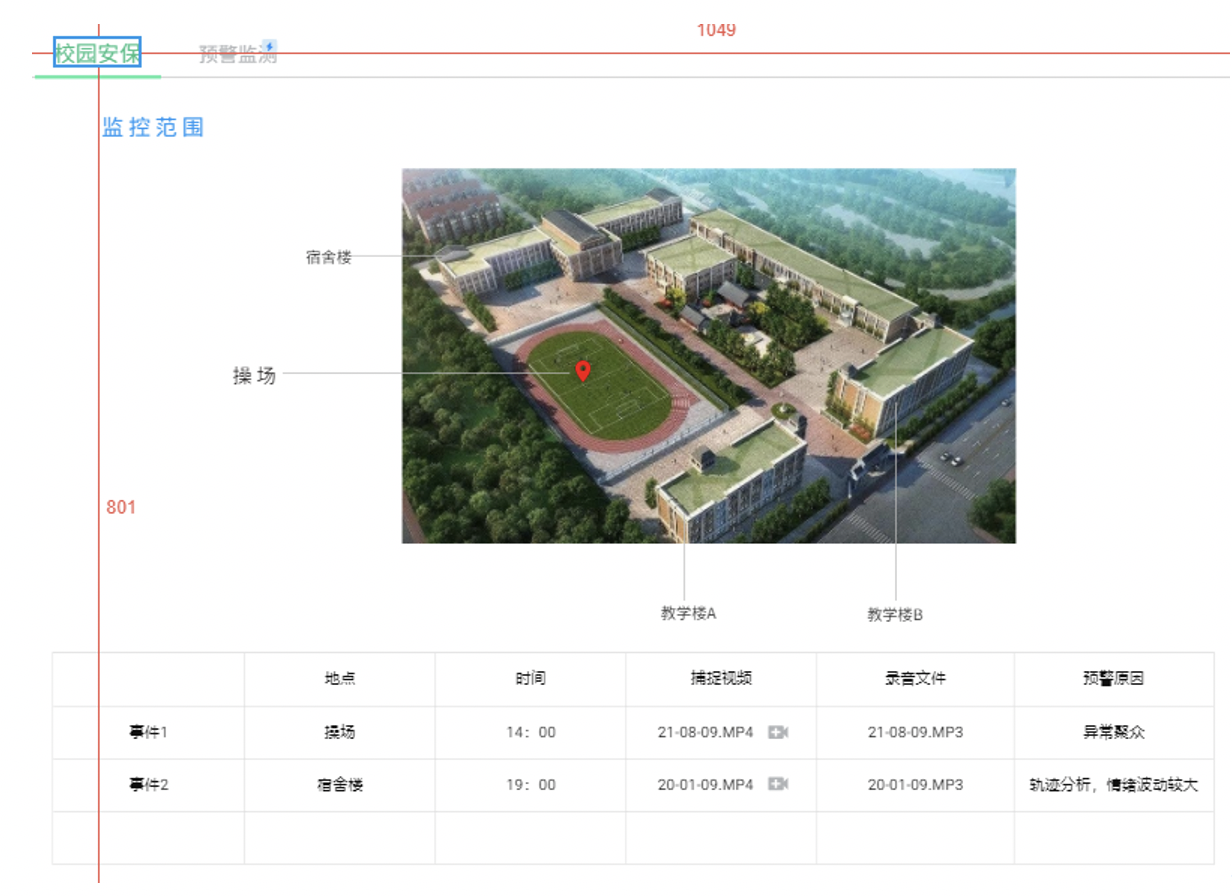Open audio file 20-01-09.MP3
This screenshot has height=896, width=1232.
click(x=915, y=784)
